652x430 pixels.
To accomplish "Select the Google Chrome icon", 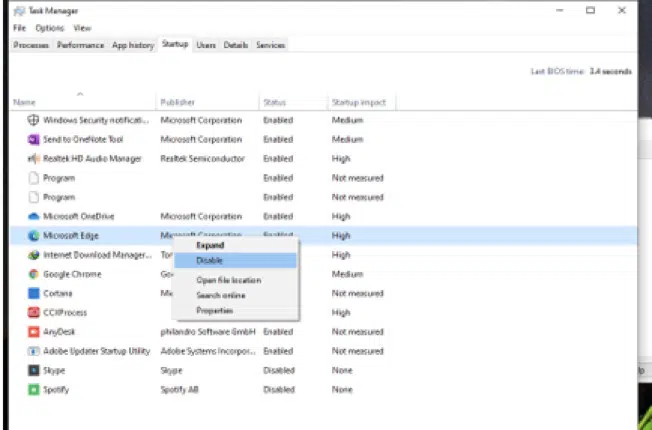I will [33, 274].
